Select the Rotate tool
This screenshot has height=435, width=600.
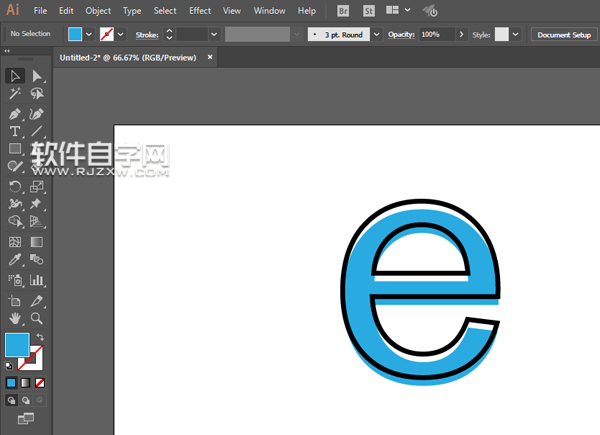pos(15,186)
